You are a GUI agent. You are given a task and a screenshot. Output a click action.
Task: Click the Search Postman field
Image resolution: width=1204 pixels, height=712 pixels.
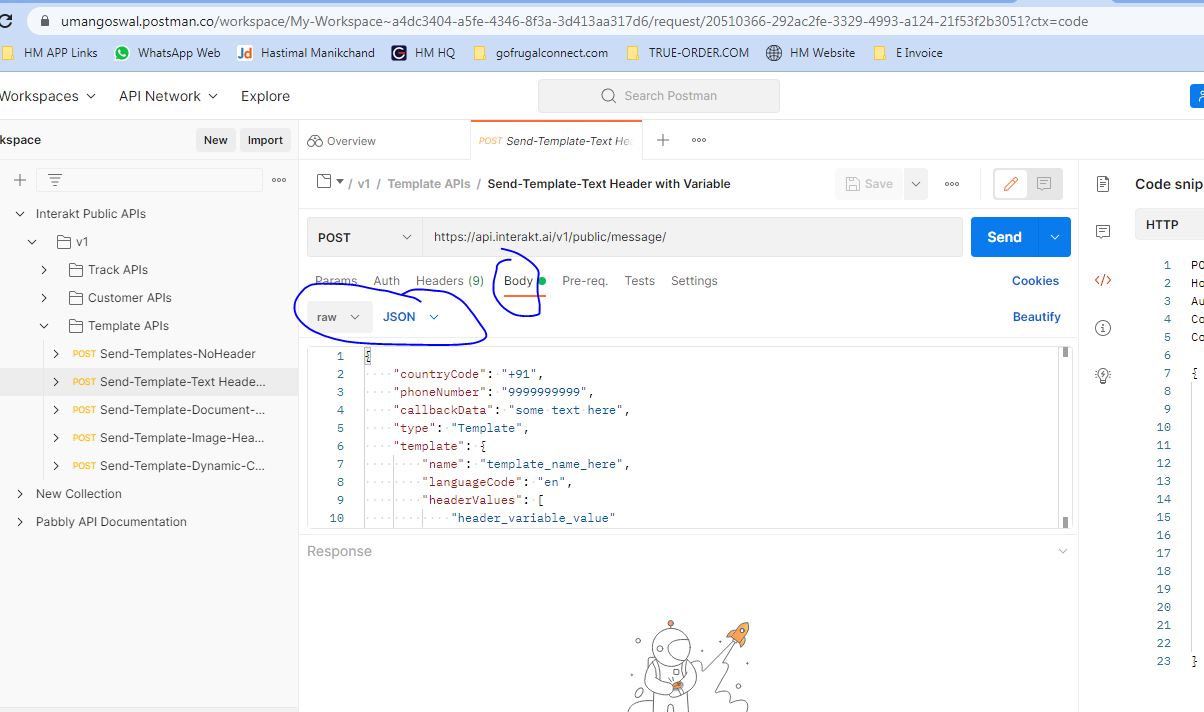coord(659,96)
